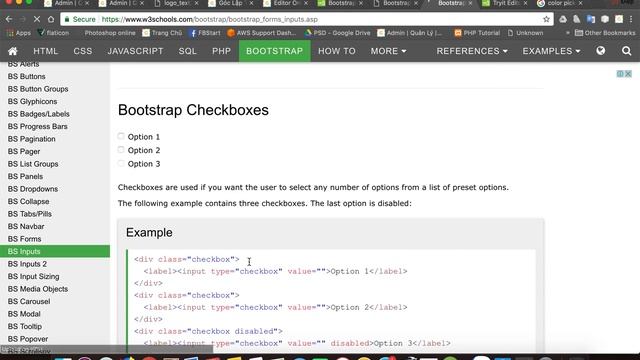This screenshot has height=360, width=640.
Task: Open the search magnifier icon
Action: point(627,51)
